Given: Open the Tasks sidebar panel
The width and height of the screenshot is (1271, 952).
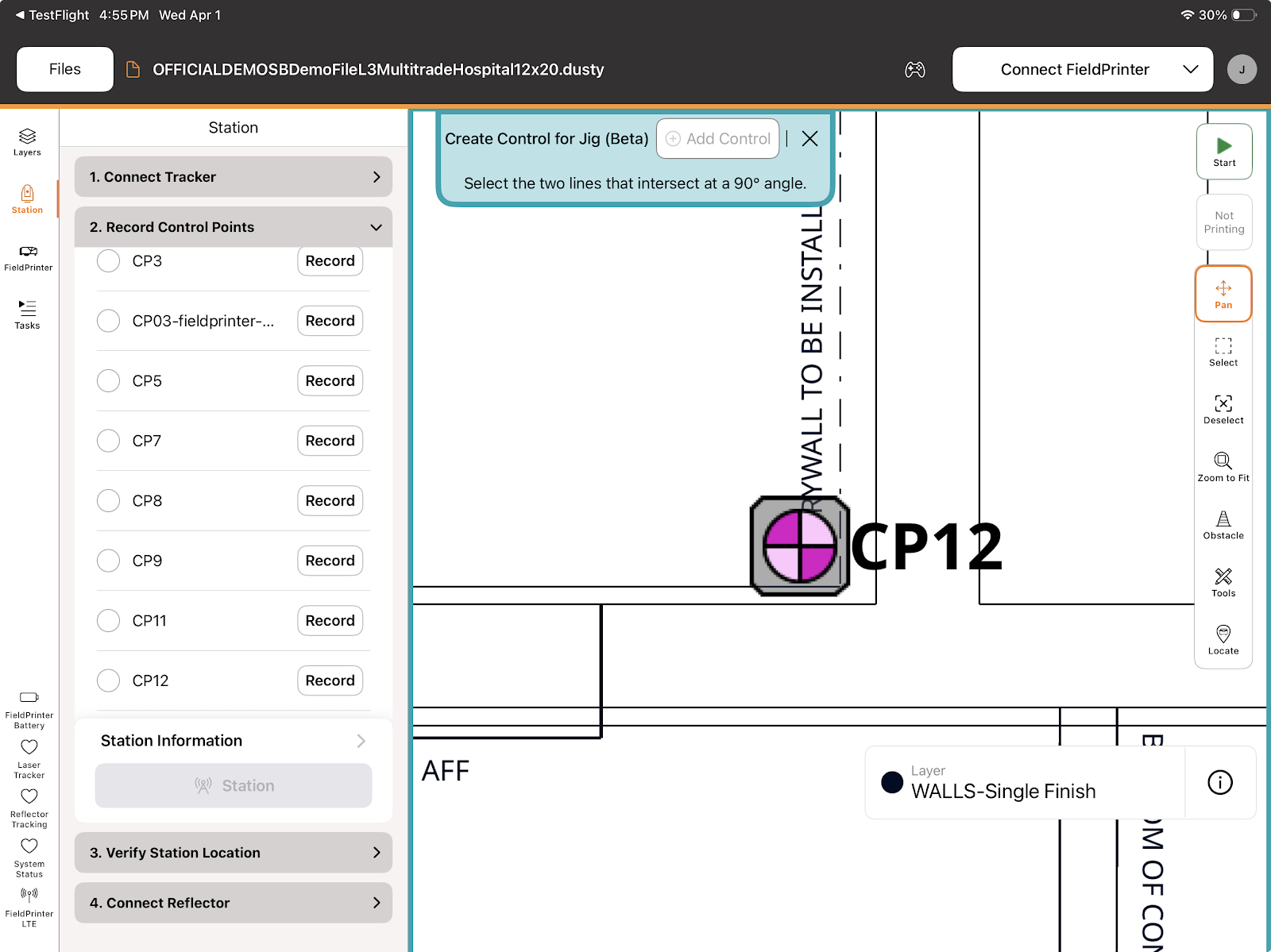Looking at the screenshot, I should click(27, 314).
